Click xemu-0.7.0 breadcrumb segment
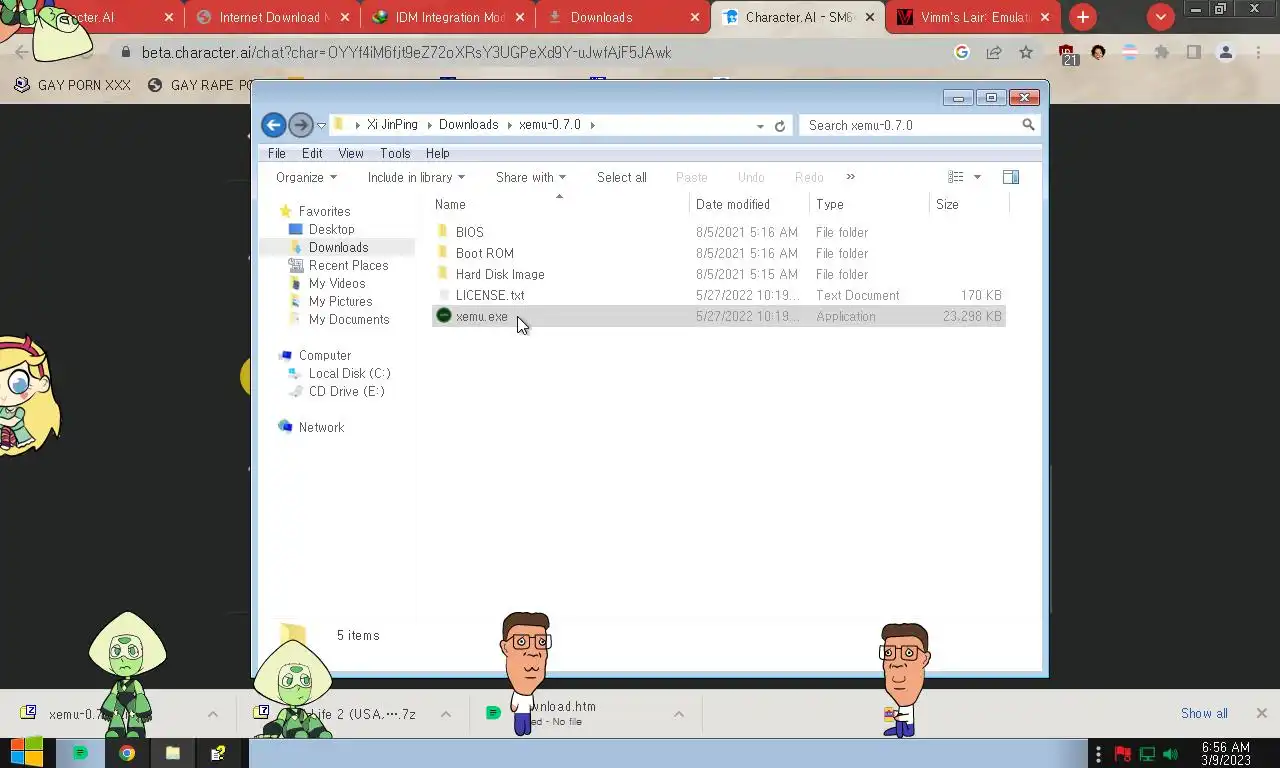 click(550, 125)
